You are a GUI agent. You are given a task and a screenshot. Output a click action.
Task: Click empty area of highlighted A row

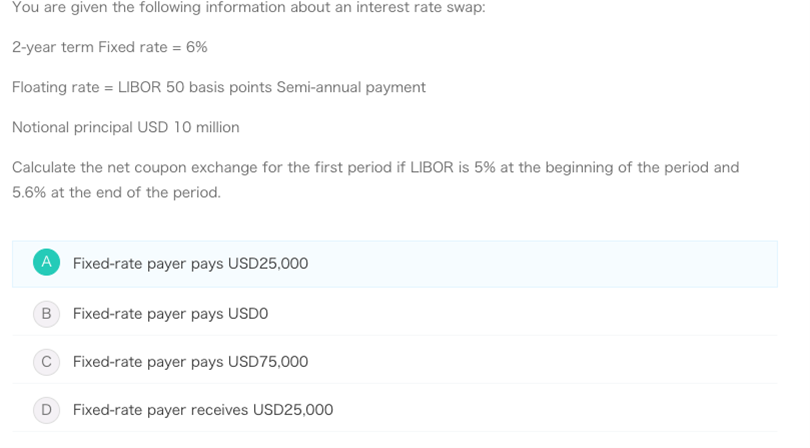542,264
